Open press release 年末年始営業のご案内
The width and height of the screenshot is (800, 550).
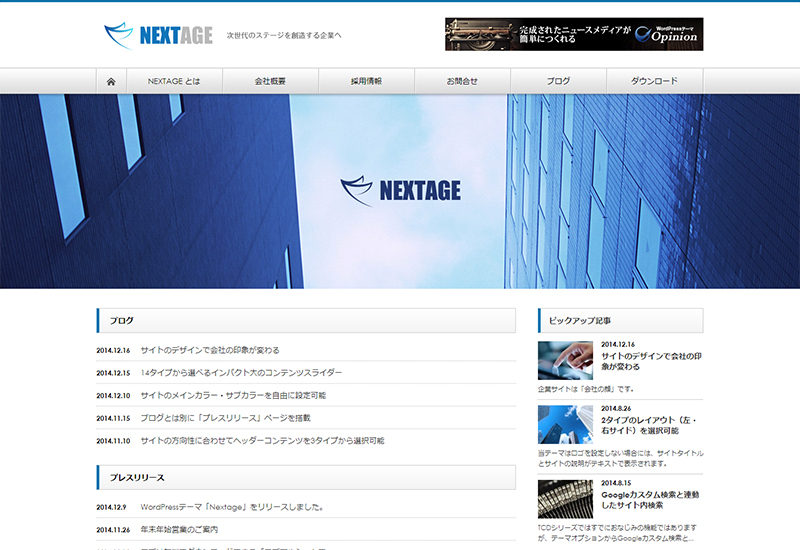pos(179,530)
